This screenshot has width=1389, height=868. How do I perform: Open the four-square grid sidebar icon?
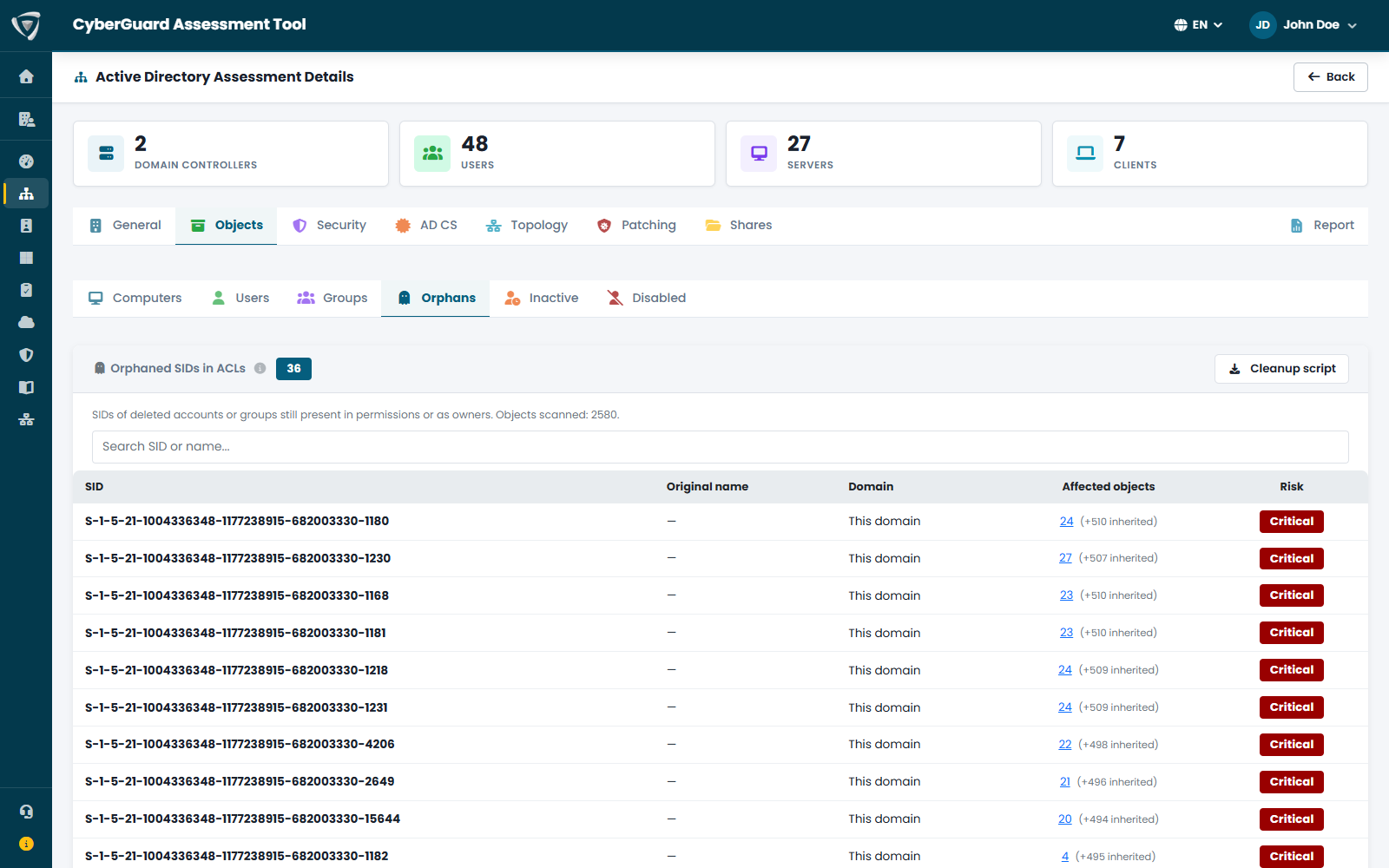(26, 258)
